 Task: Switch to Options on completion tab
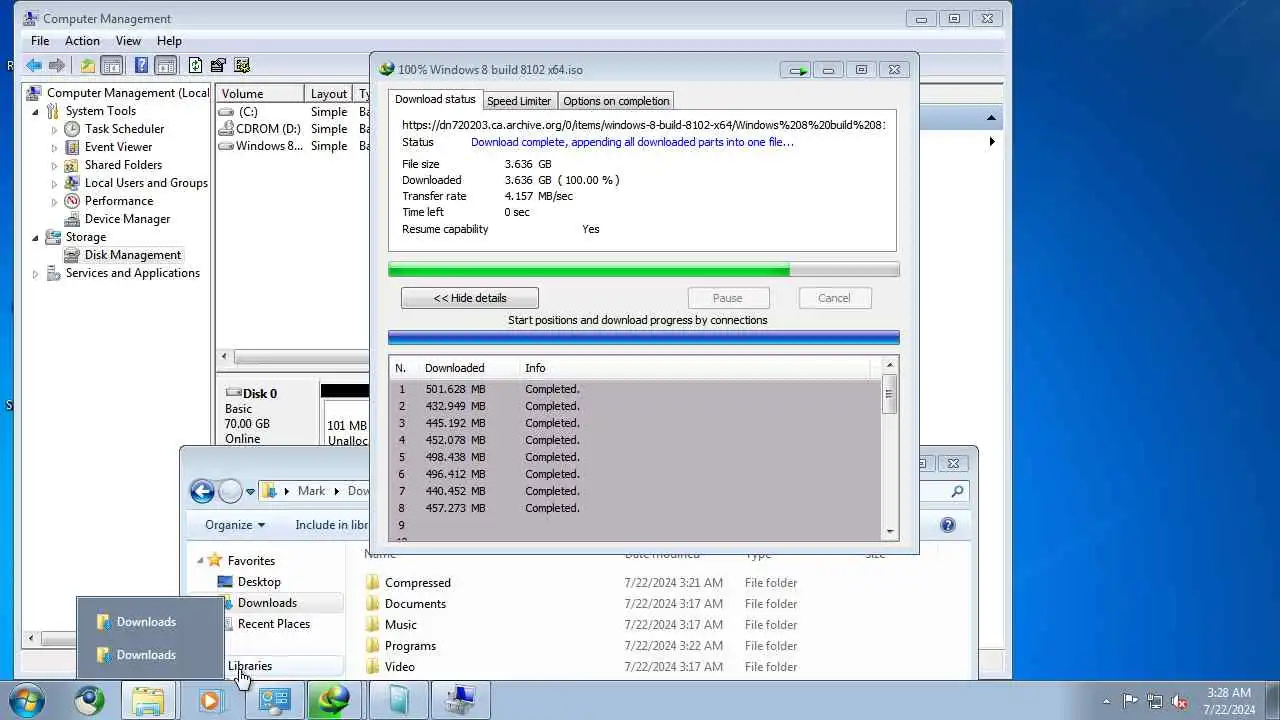pos(616,101)
